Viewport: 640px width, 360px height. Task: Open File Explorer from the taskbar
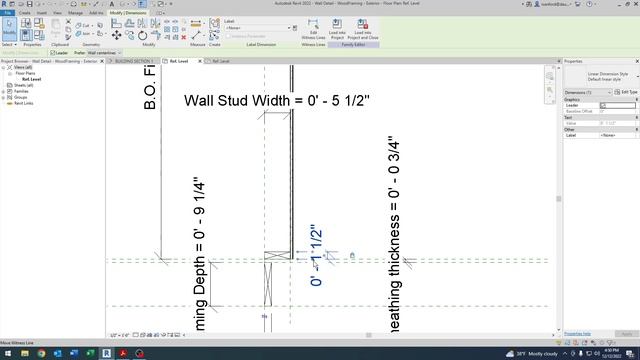coord(25,353)
